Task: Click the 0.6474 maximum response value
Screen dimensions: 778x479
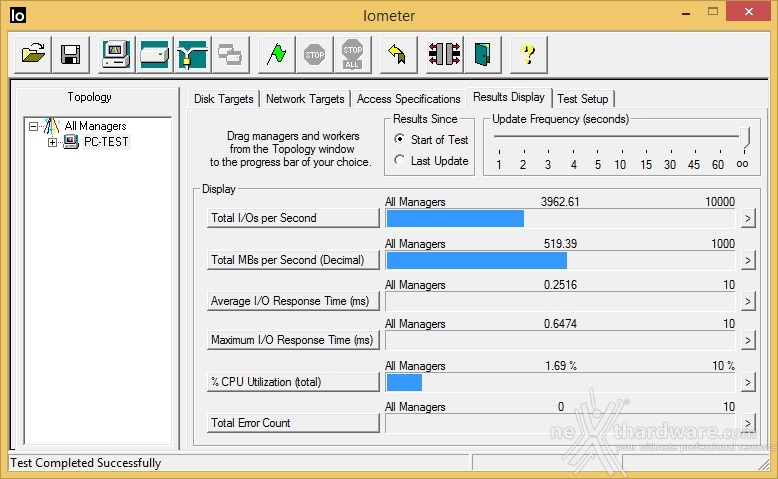Action: [x=560, y=324]
